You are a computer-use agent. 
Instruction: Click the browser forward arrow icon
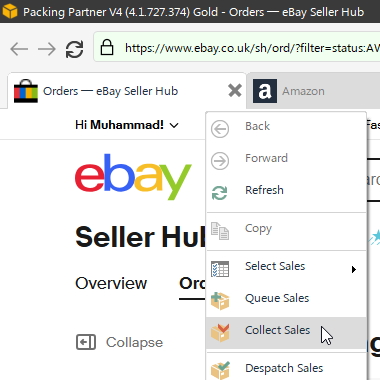(x=47, y=49)
